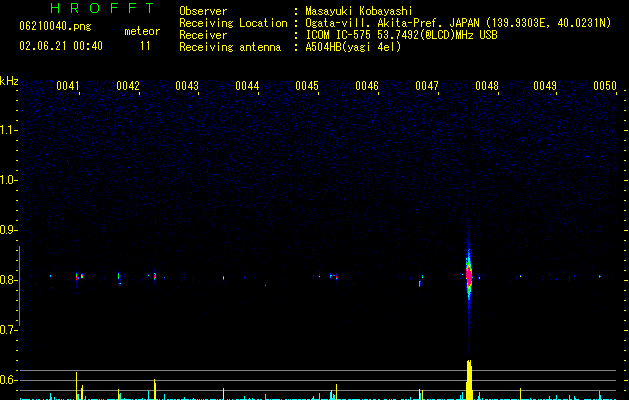This screenshot has width=629, height=400.
Task: Click the 1.1 kHz axis label
Action: click(8, 130)
